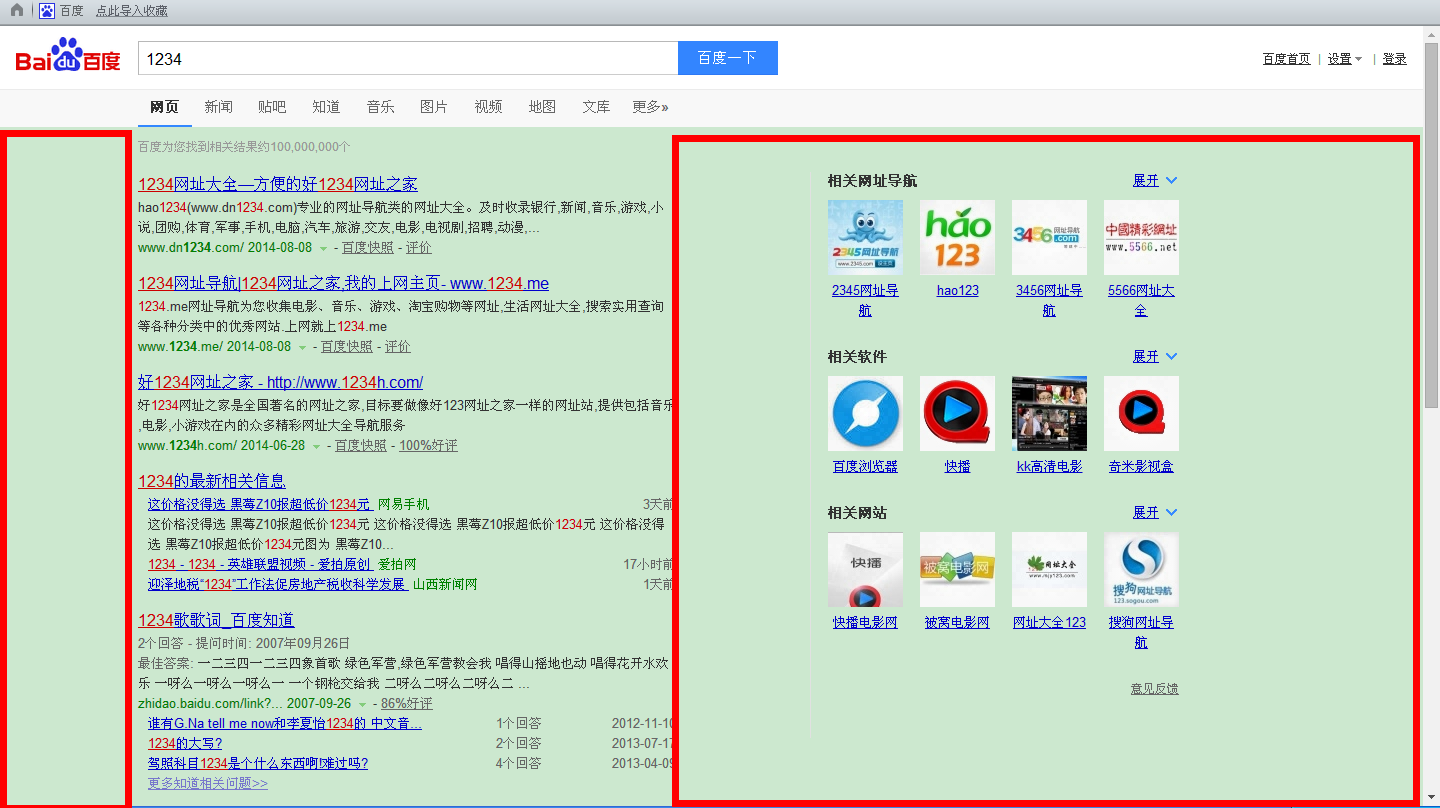Click the browser home icon
Image resolution: width=1440 pixels, height=808 pixels.
[17, 11]
